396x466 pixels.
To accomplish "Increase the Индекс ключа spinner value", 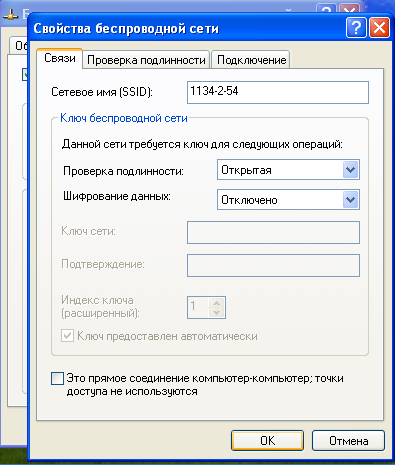I will click(217, 303).
